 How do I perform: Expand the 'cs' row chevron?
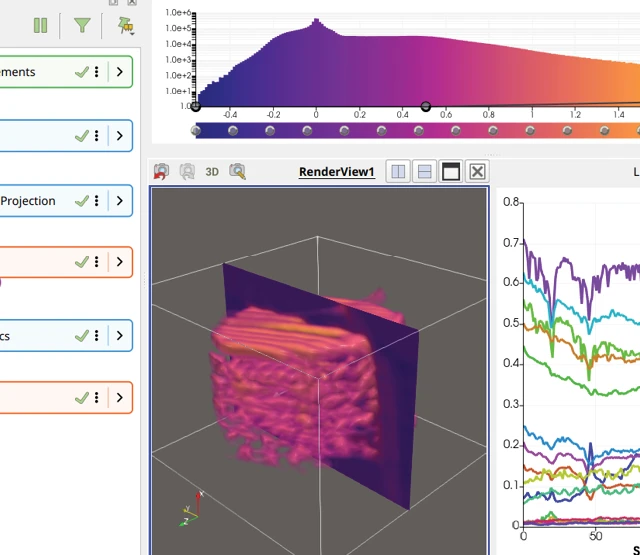pyautogui.click(x=120, y=335)
